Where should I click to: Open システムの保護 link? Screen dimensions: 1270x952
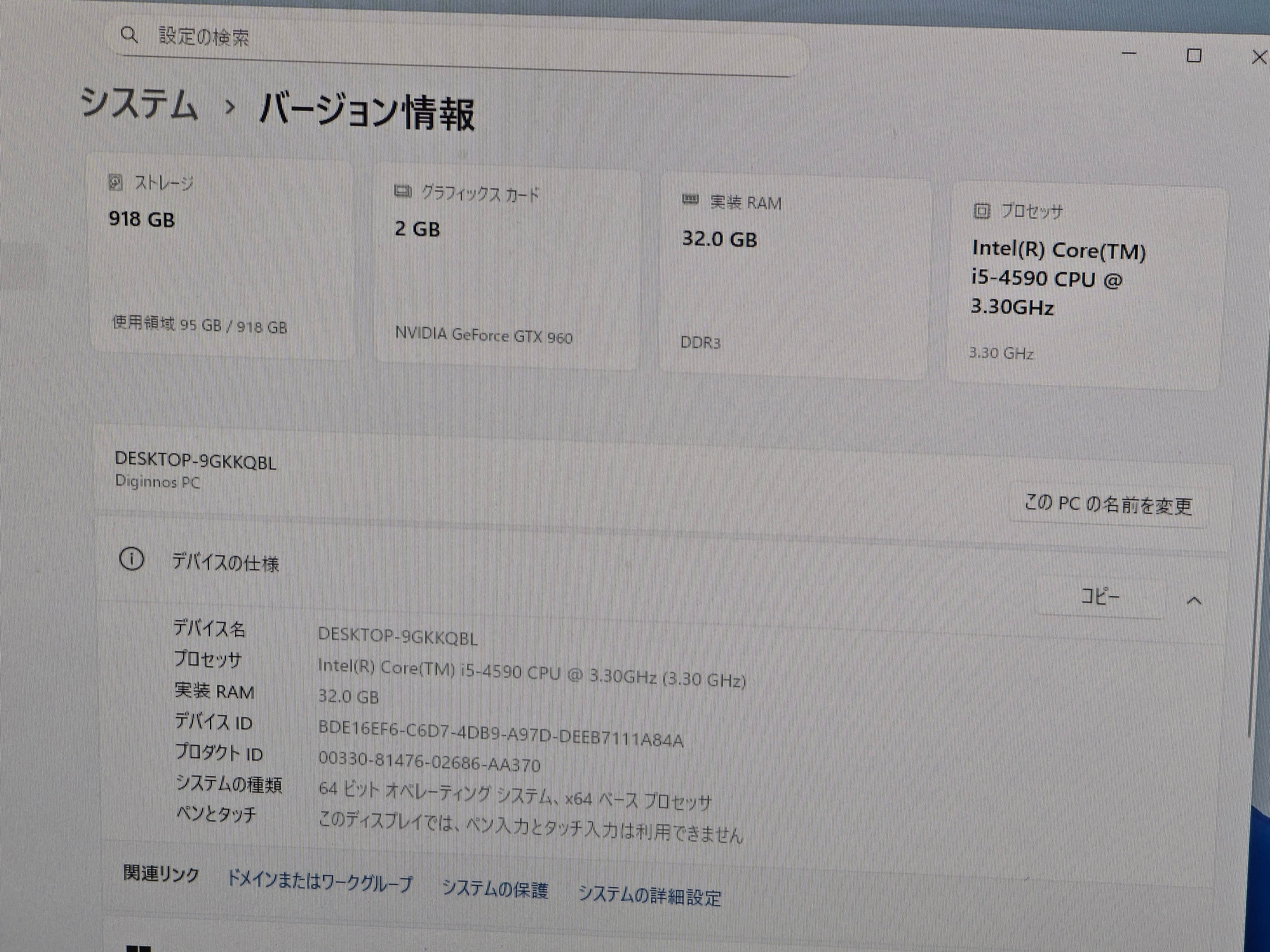point(495,889)
